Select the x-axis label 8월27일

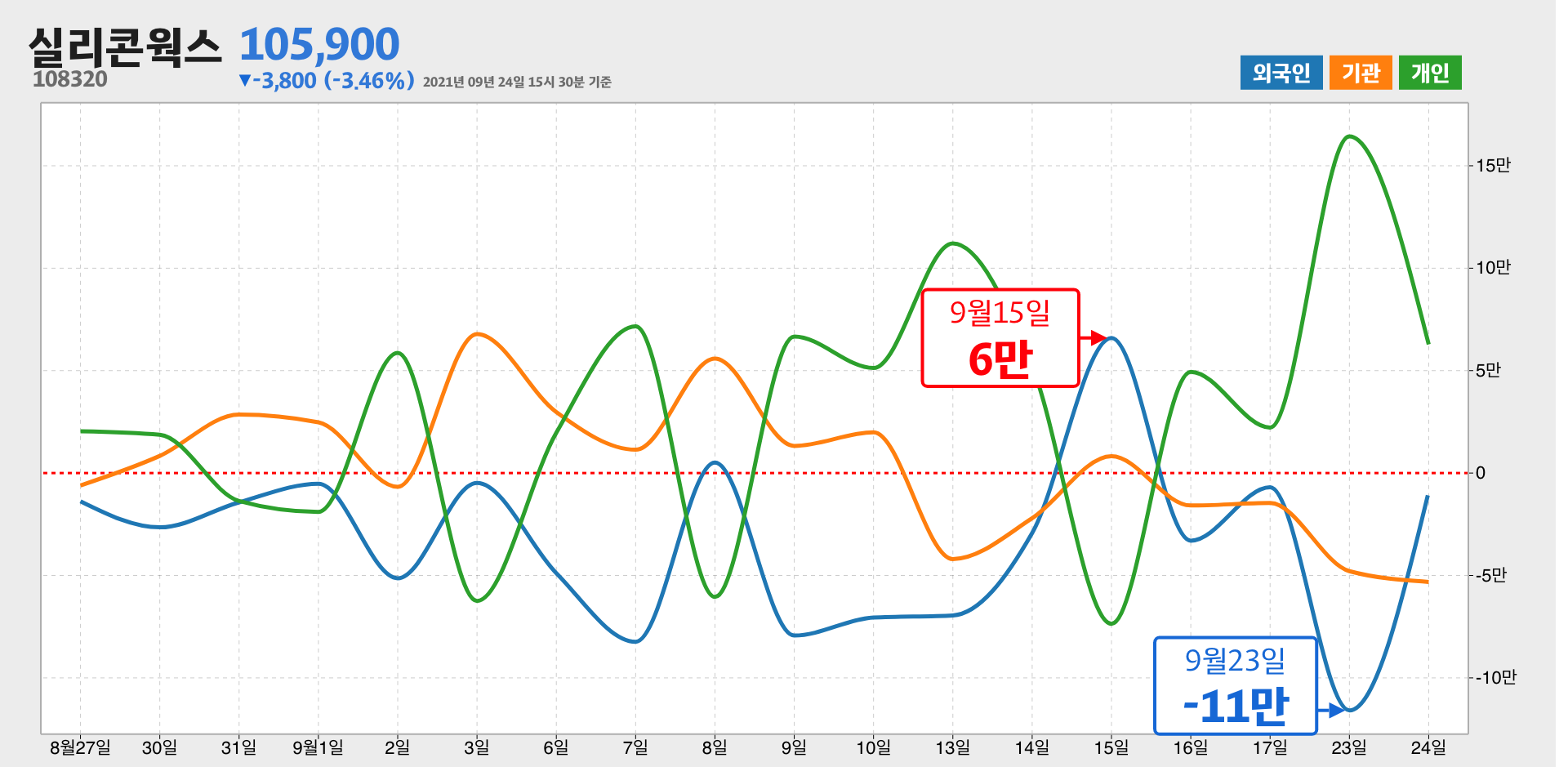click(80, 747)
